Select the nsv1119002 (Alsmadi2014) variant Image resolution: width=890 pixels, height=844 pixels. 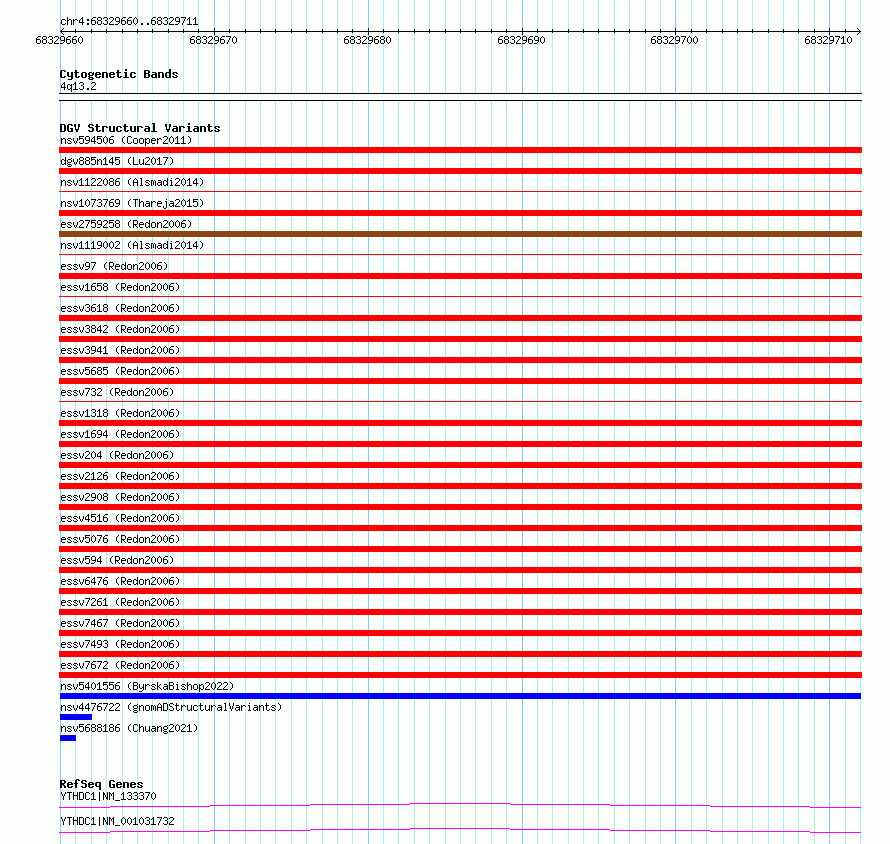click(x=132, y=245)
